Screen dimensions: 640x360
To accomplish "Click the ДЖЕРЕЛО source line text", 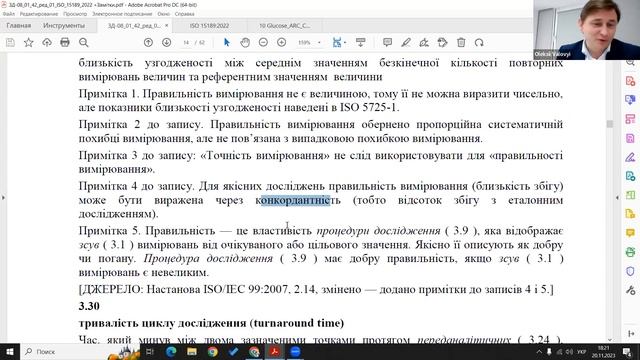I will [316, 289].
